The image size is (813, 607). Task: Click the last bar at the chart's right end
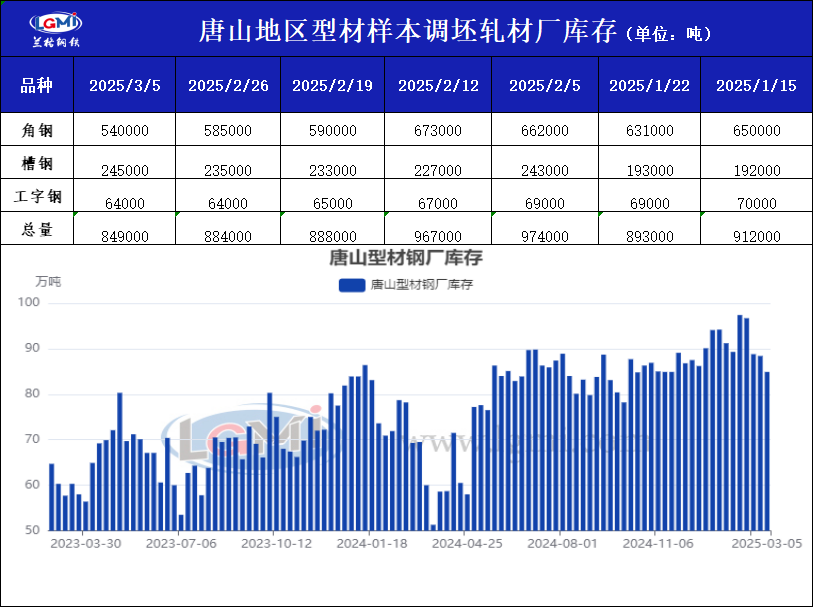pos(767,451)
